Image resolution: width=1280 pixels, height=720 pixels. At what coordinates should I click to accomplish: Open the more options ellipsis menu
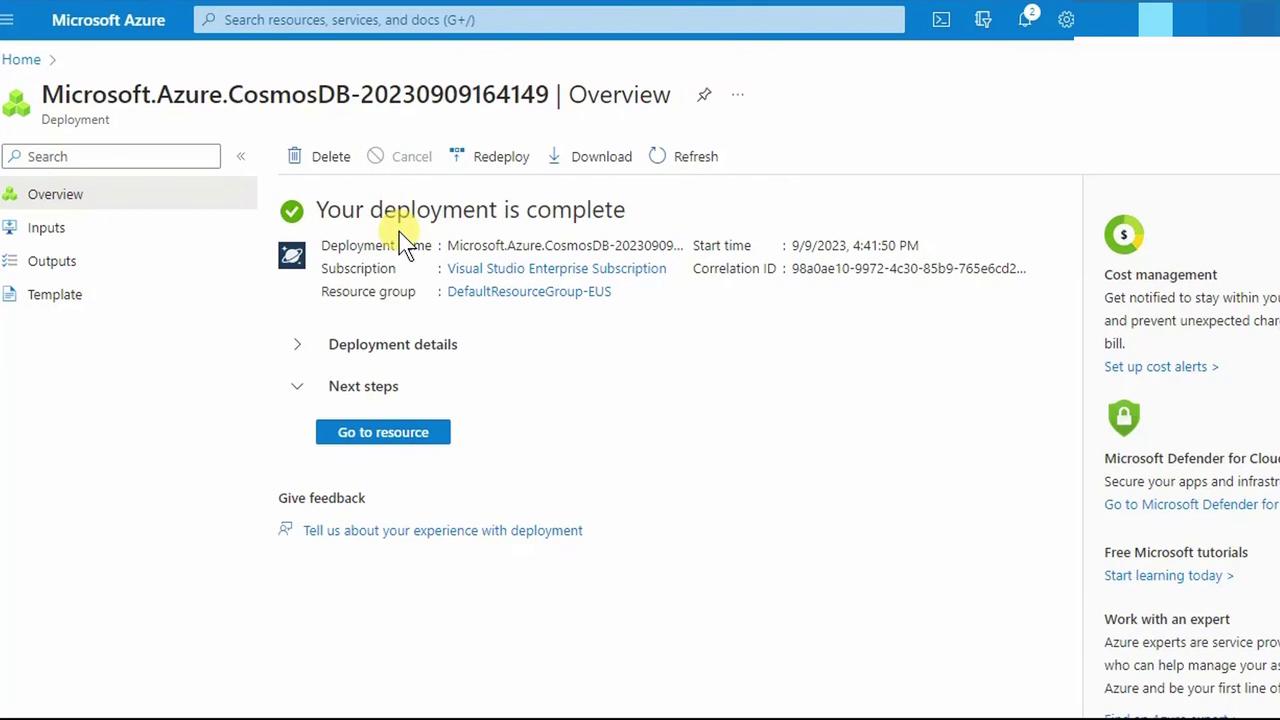click(738, 94)
